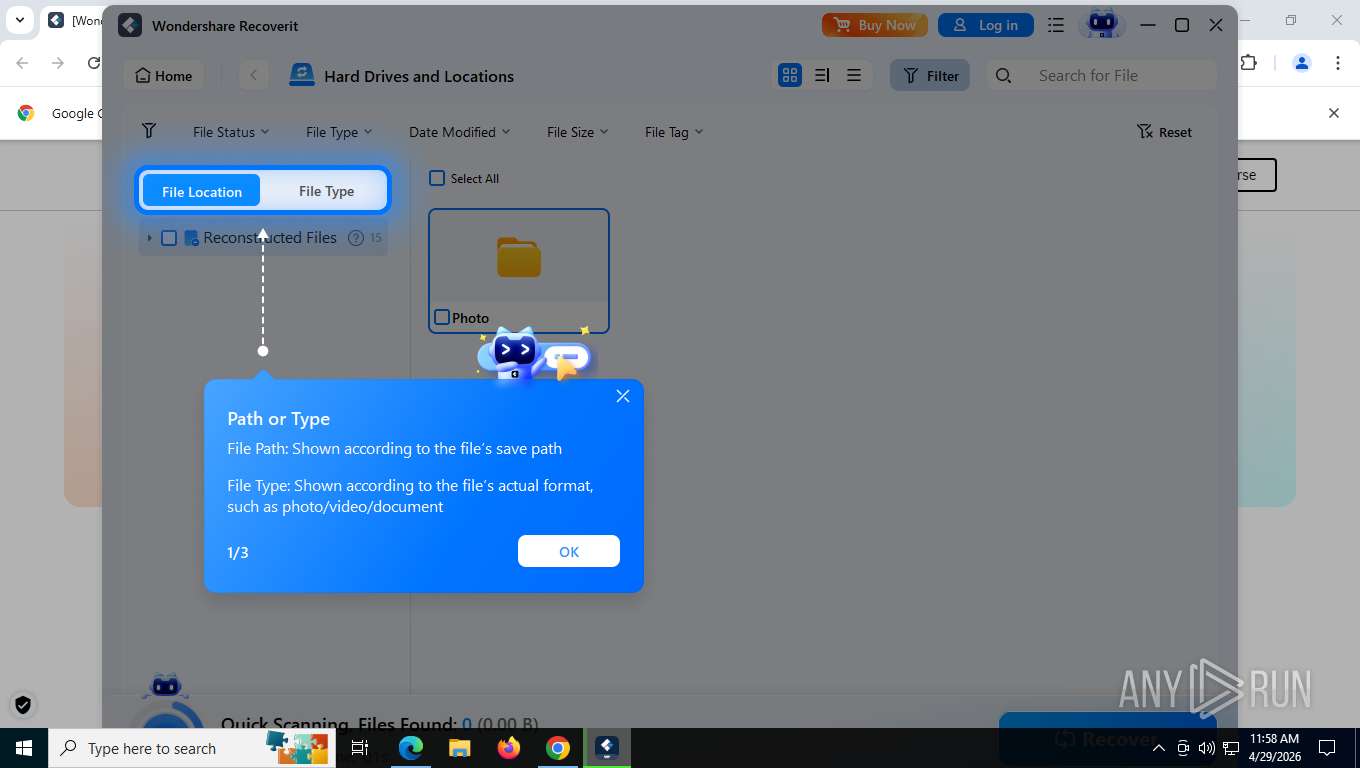
Task: Click the help icon beside Reconstructed Files
Action: (x=355, y=238)
